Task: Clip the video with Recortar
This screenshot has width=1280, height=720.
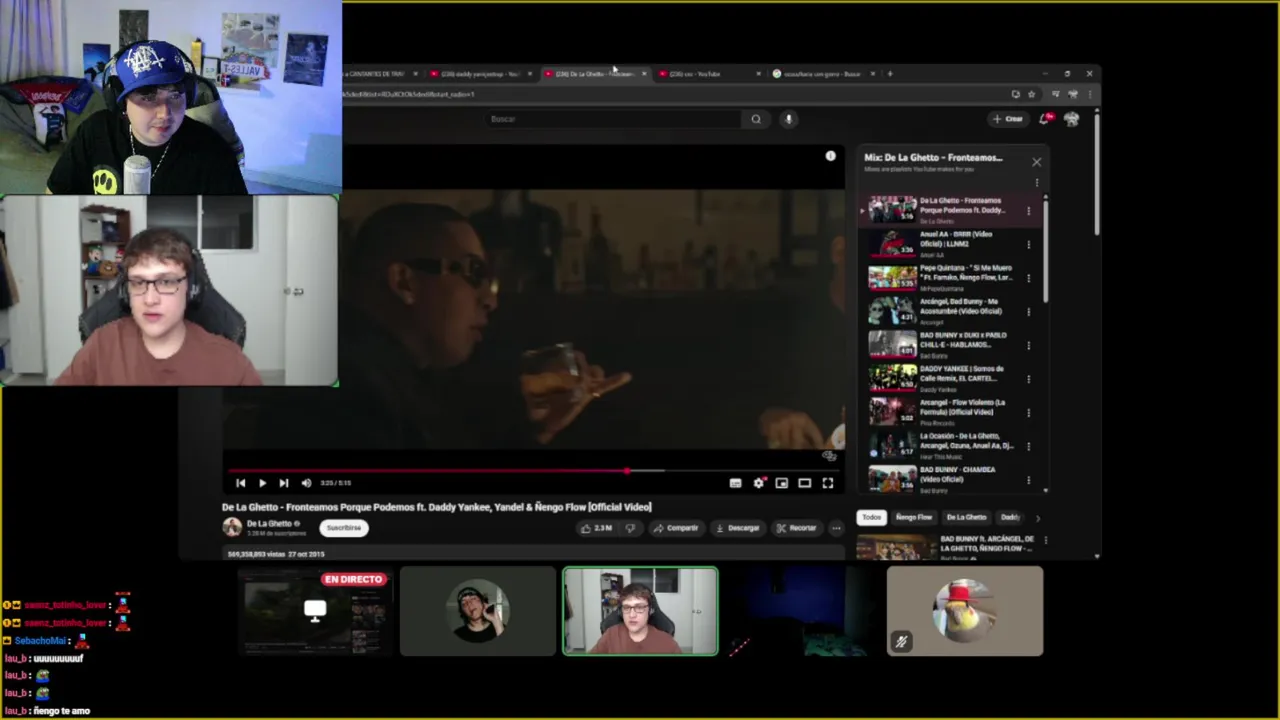Action: tap(797, 528)
